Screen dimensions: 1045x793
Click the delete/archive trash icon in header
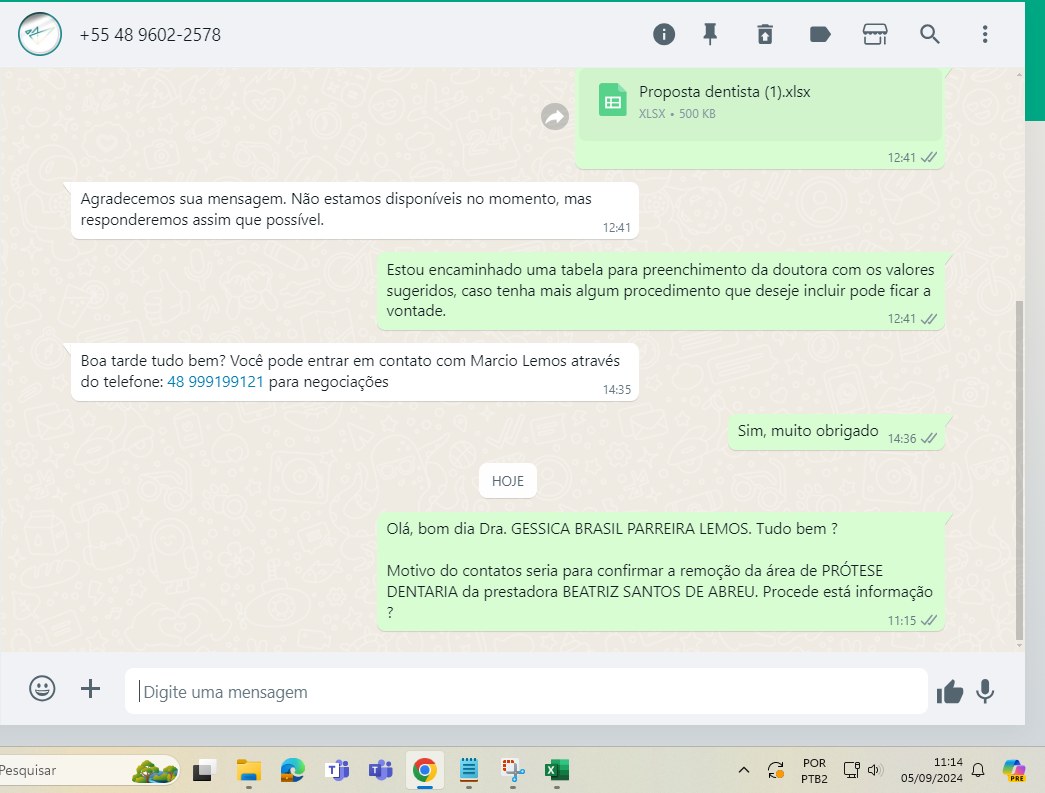[765, 34]
